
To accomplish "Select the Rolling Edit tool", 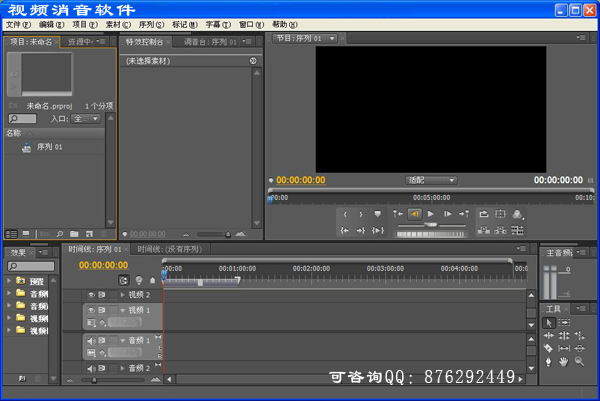I will click(x=564, y=336).
